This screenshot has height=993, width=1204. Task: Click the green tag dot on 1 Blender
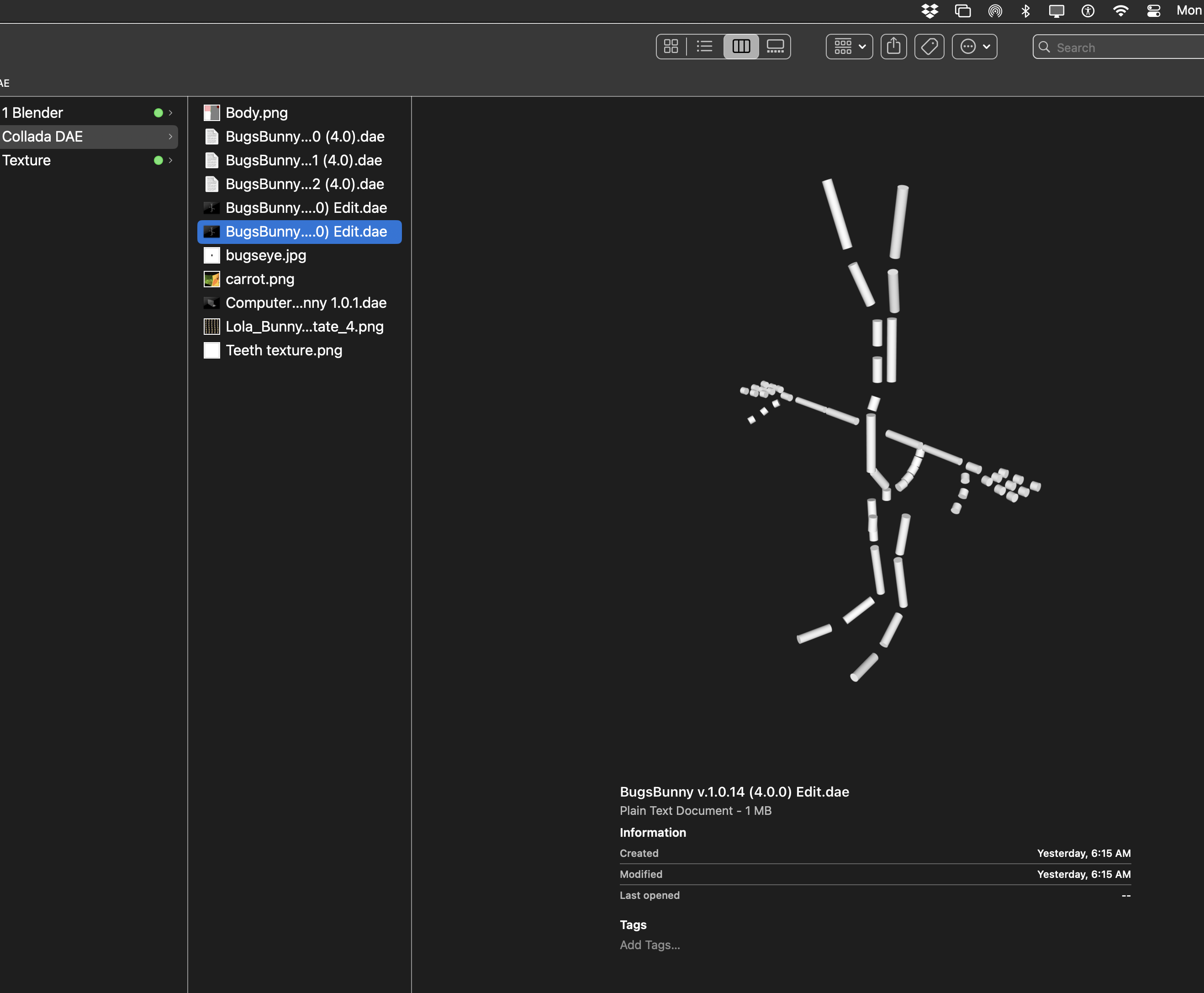pyautogui.click(x=158, y=113)
